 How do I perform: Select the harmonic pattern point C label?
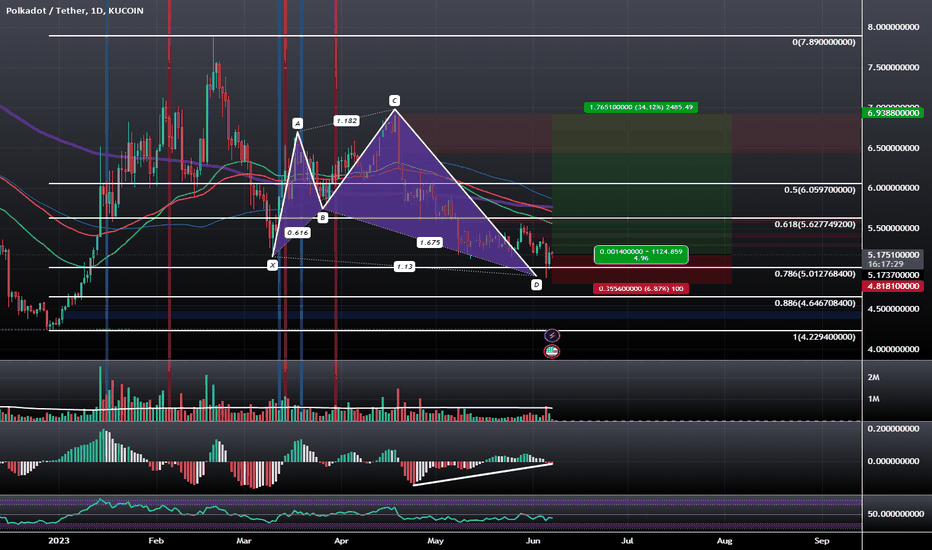(x=394, y=100)
